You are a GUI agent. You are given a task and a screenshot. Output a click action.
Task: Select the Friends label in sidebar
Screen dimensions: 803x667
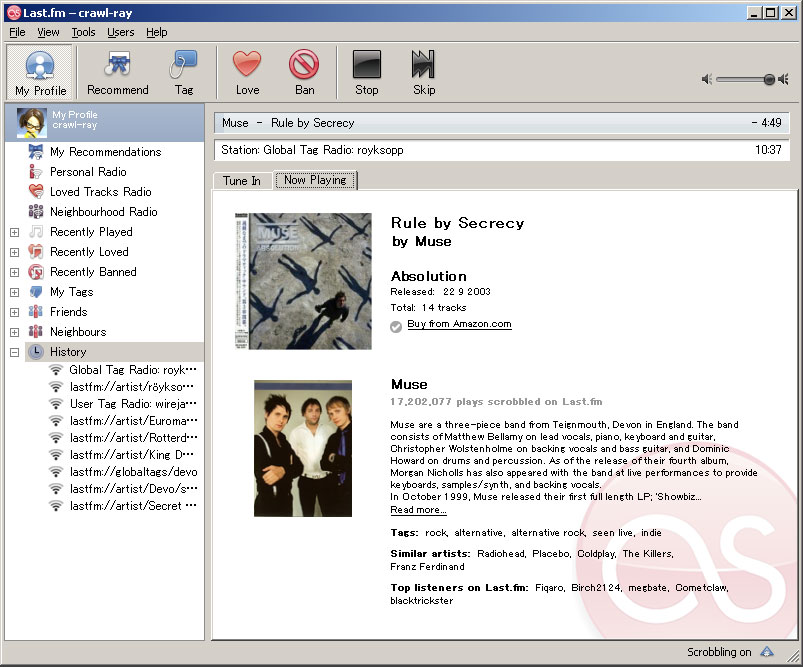click(69, 311)
